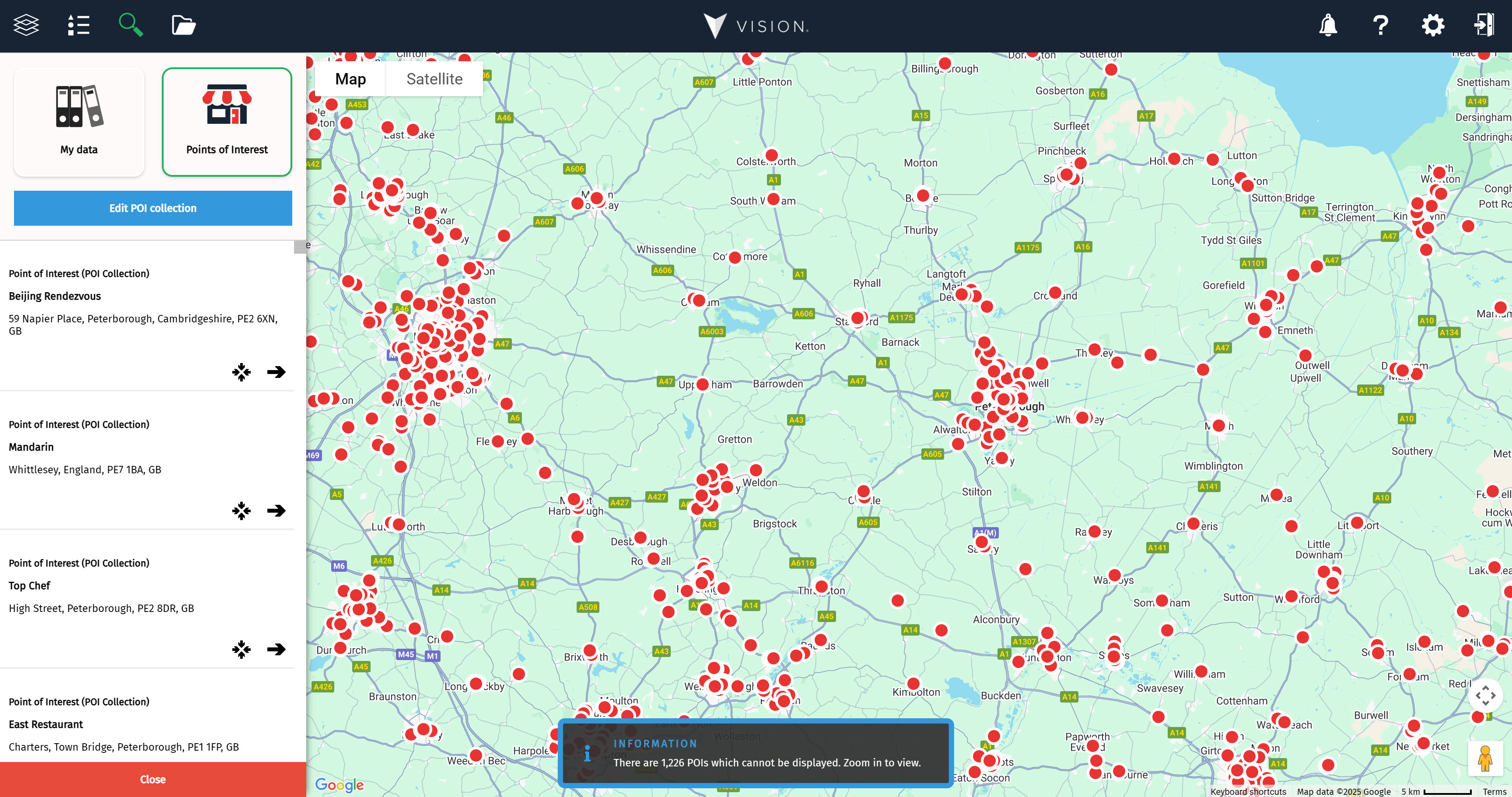
Task: Click the POI marker at South Witham
Action: [x=773, y=199]
